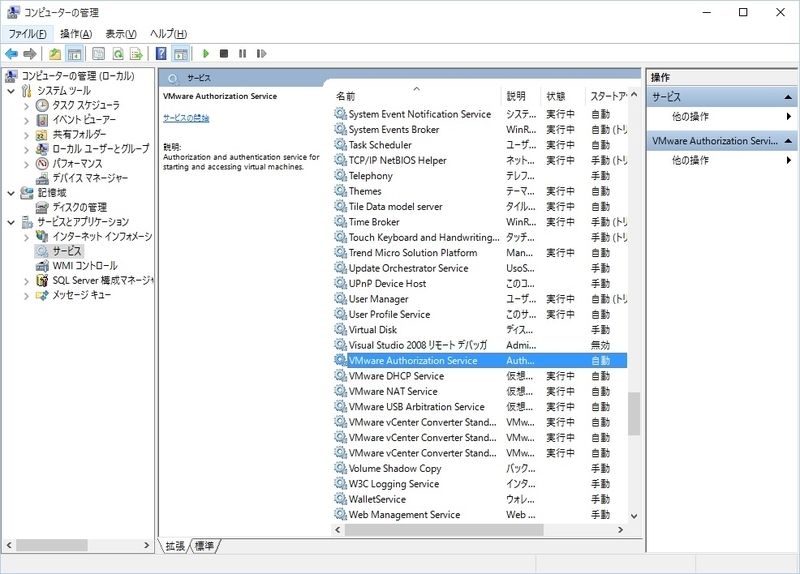Select WMI コントロール in the tree
Image resolution: width=800 pixels, height=574 pixels.
(85, 266)
